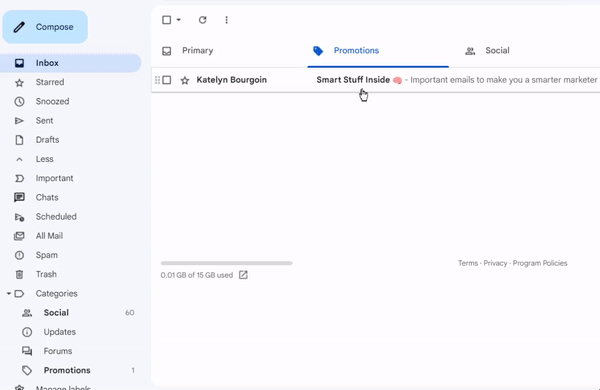Open Important folder label
The width and height of the screenshot is (600, 390).
click(54, 178)
